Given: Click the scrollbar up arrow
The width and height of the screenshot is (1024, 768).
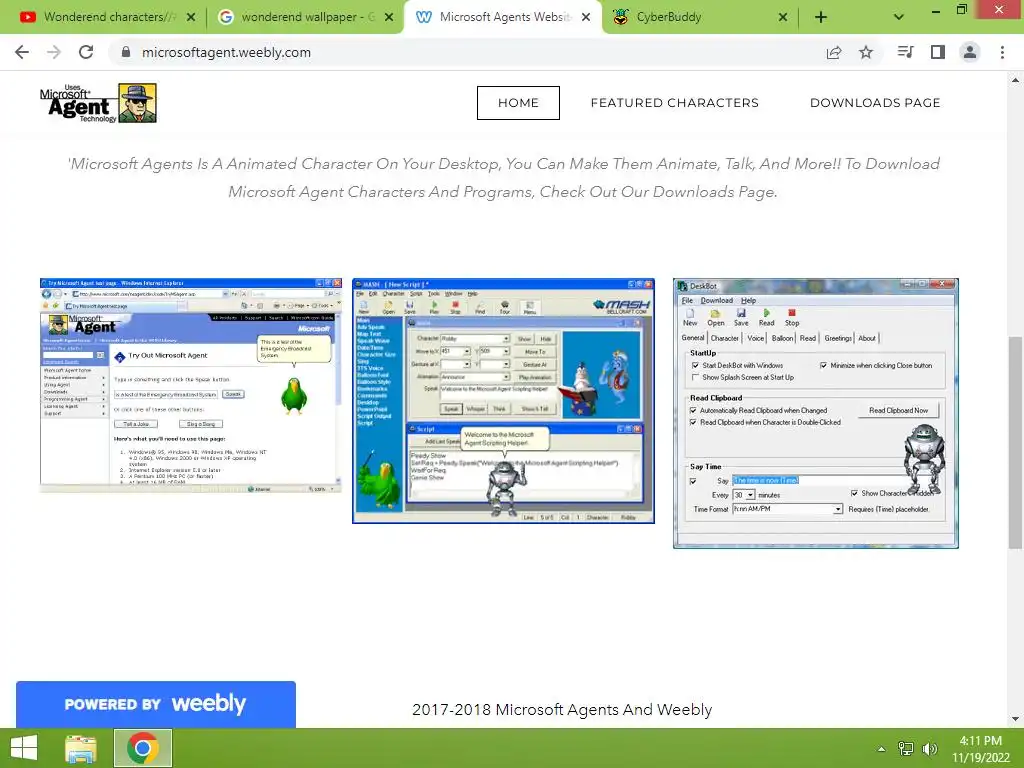Looking at the screenshot, I should 1015,80.
